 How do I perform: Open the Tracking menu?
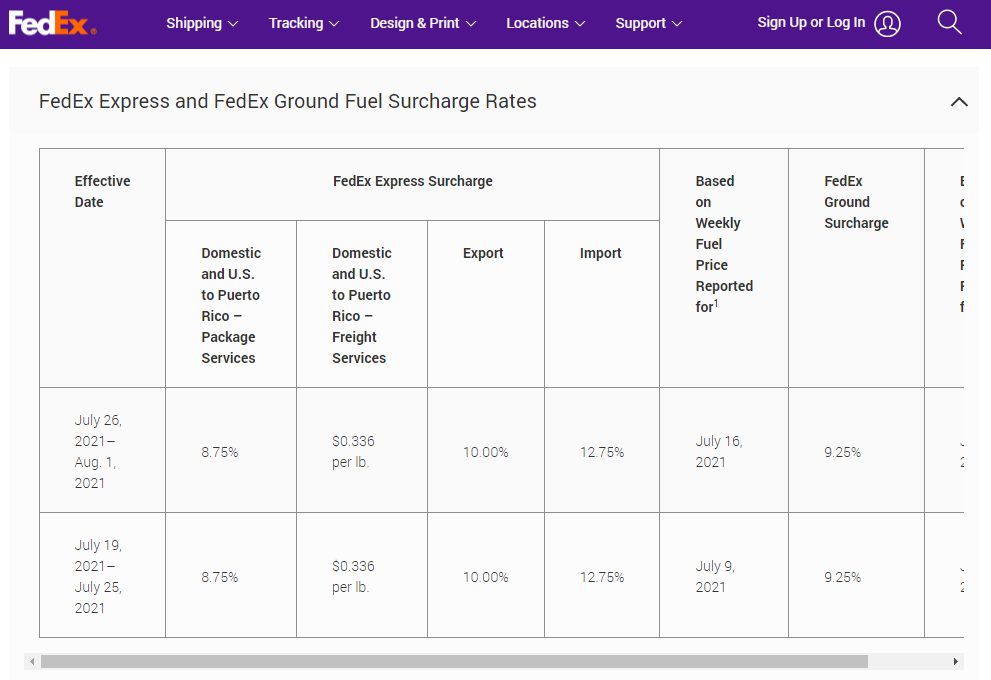(x=304, y=23)
